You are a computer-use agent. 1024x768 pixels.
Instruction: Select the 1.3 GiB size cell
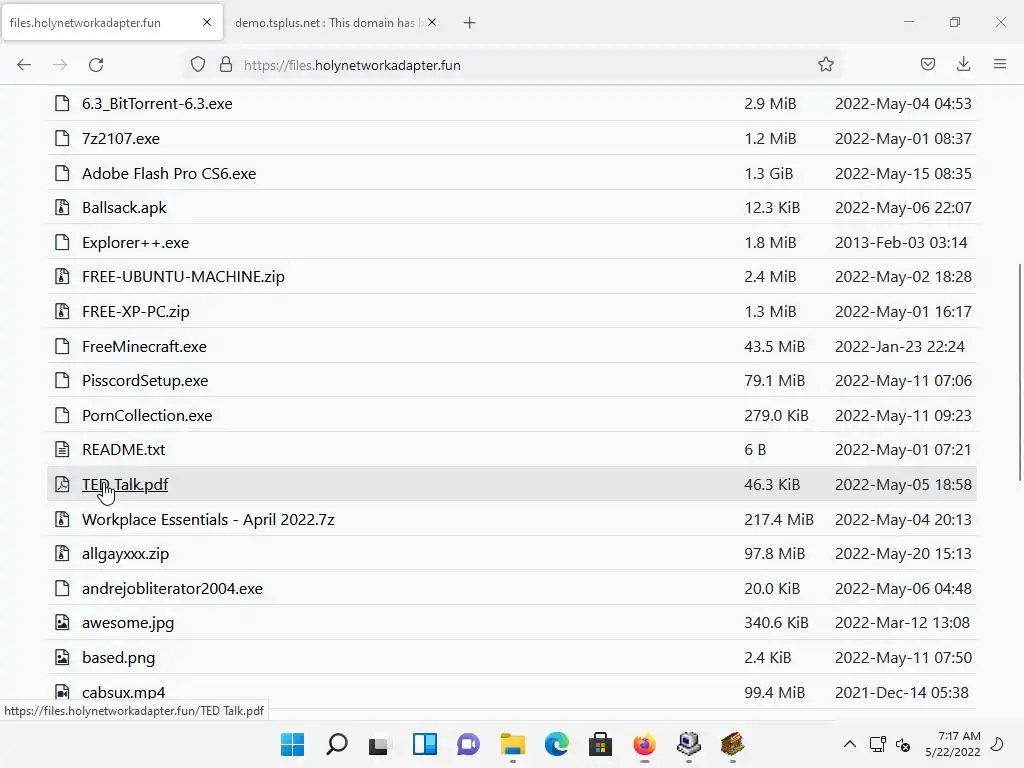769,174
